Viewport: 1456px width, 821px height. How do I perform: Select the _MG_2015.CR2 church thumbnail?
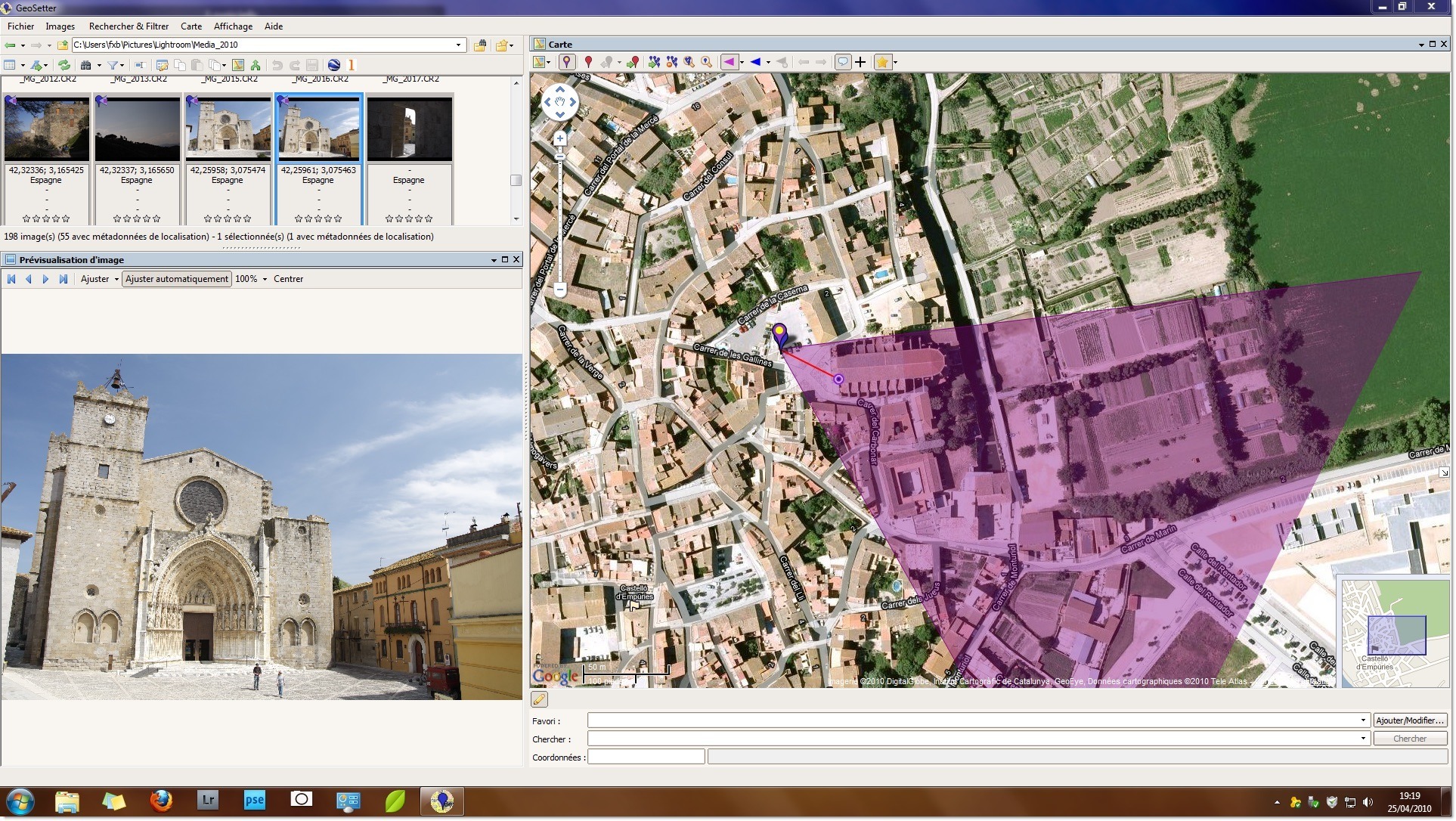point(228,129)
